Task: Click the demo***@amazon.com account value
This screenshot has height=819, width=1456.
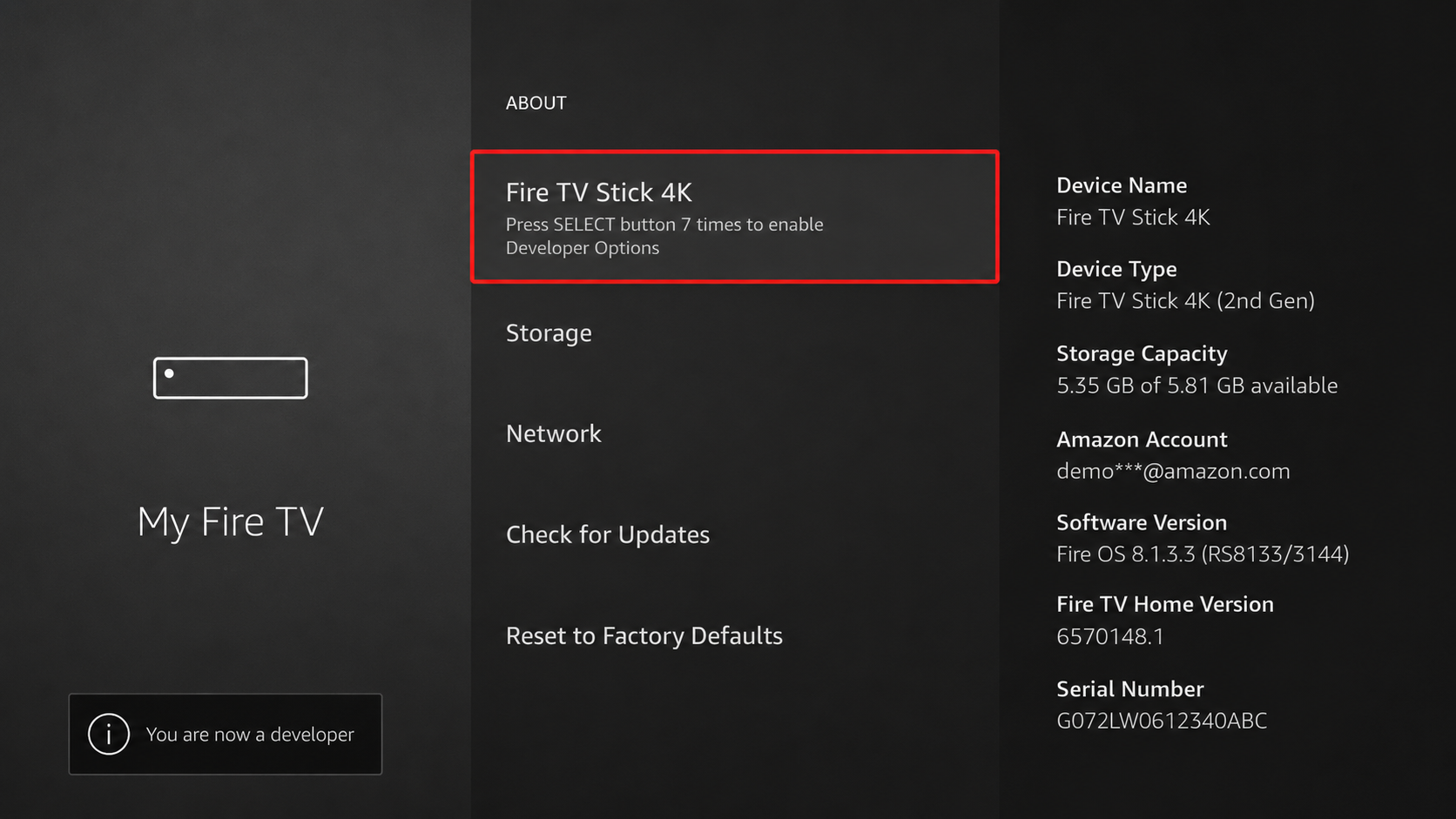Action: (1173, 471)
